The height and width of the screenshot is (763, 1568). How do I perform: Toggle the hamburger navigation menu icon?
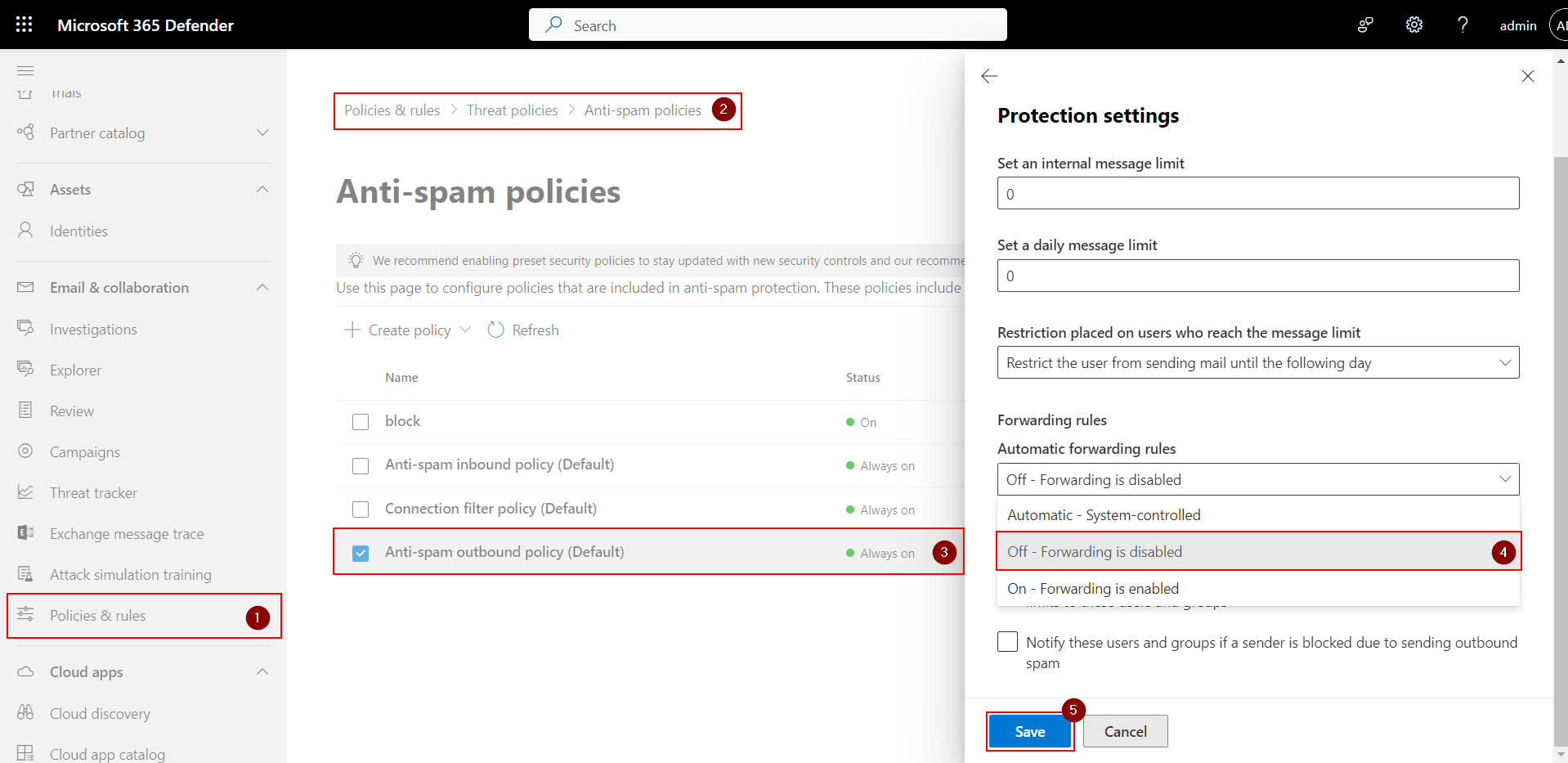tap(25, 70)
